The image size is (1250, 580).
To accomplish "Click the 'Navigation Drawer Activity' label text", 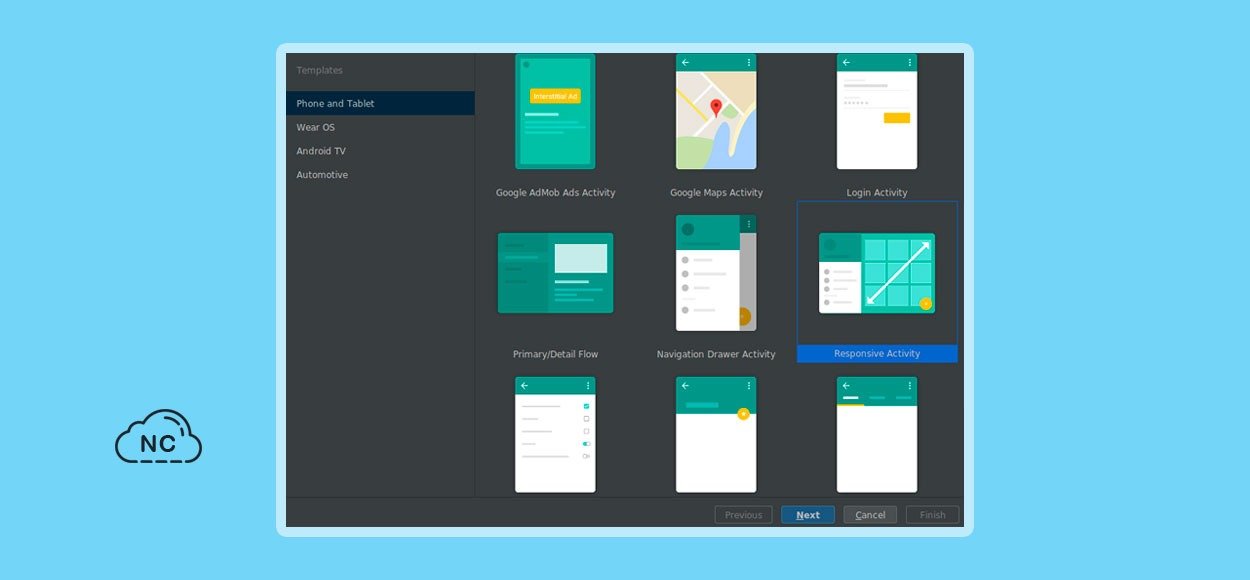I will point(716,354).
